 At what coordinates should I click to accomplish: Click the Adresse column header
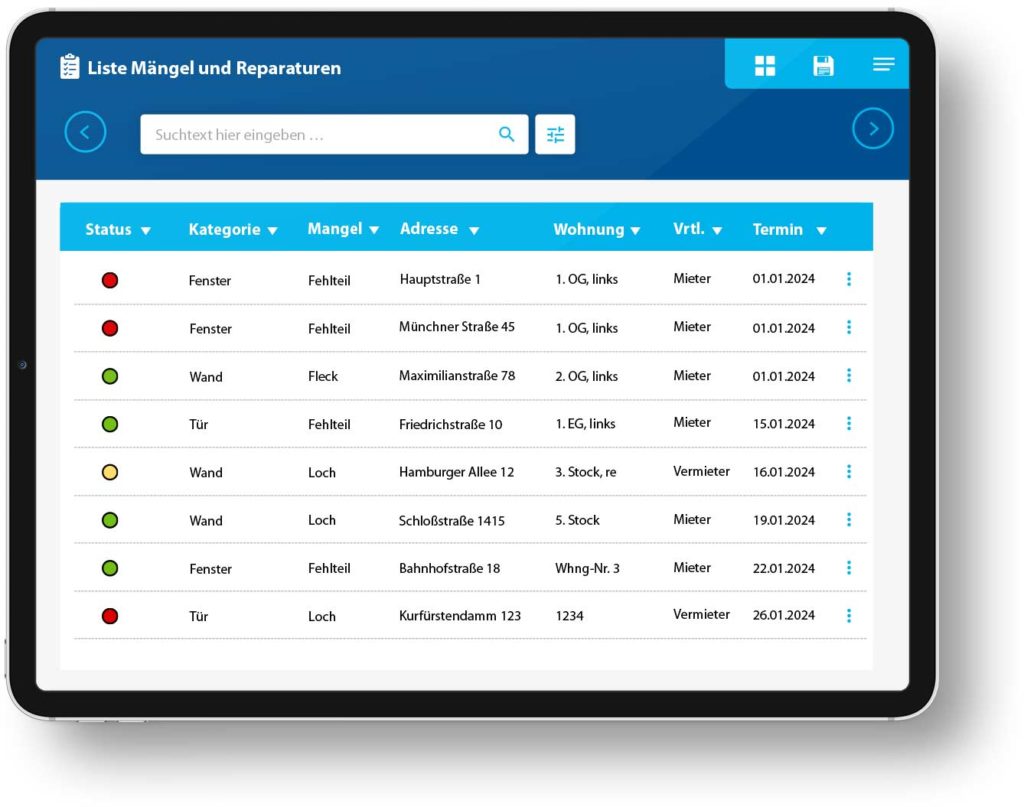(x=429, y=229)
